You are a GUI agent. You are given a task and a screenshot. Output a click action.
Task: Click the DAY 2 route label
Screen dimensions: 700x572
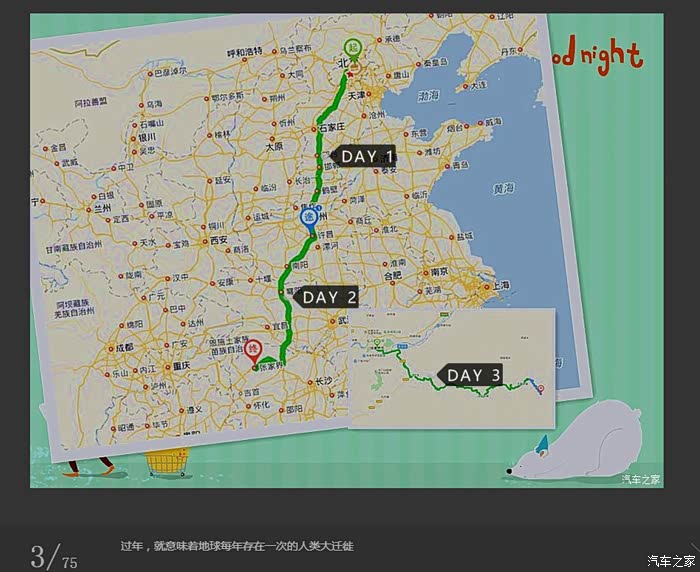[325, 297]
